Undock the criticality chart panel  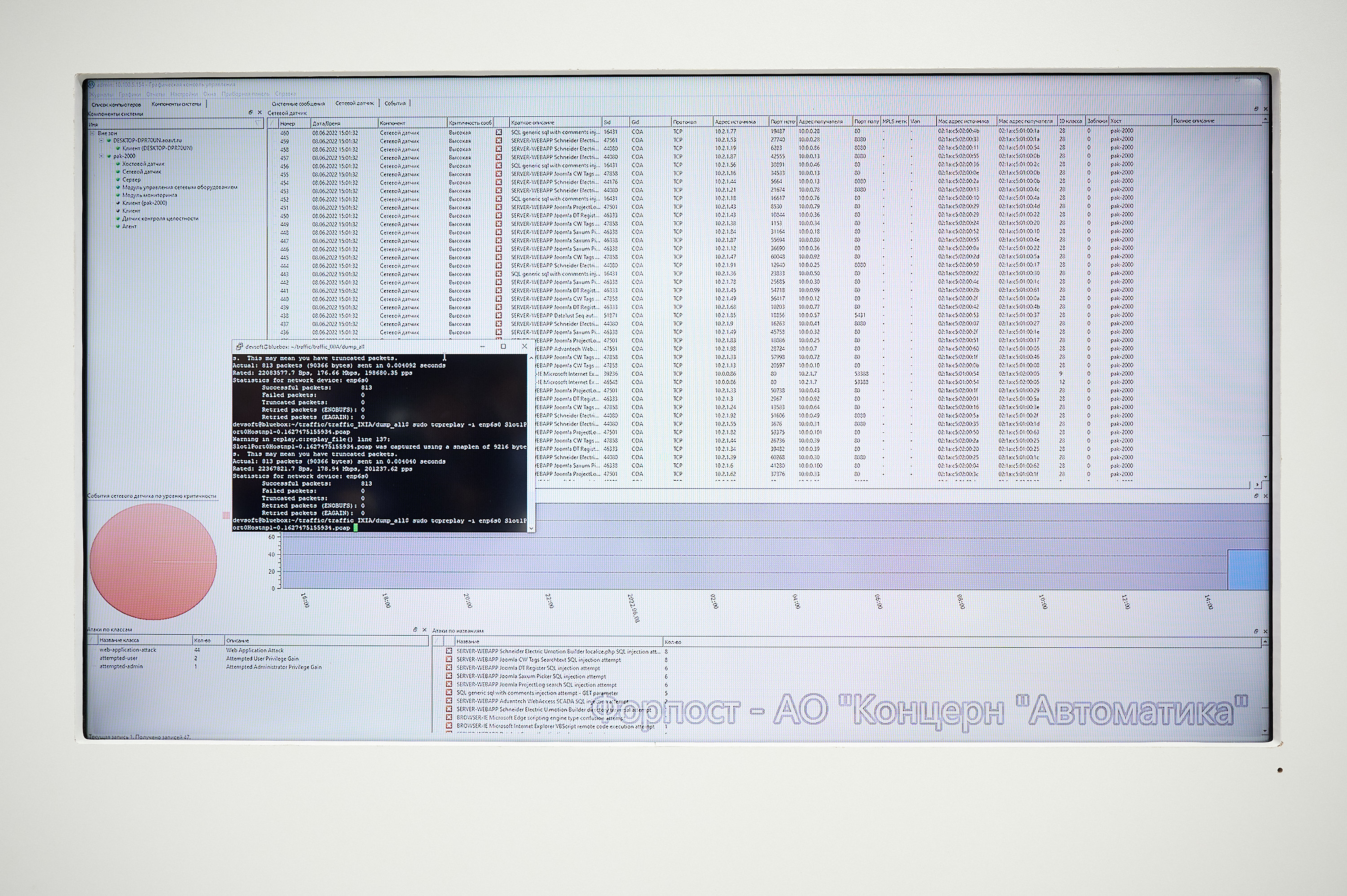[1256, 496]
